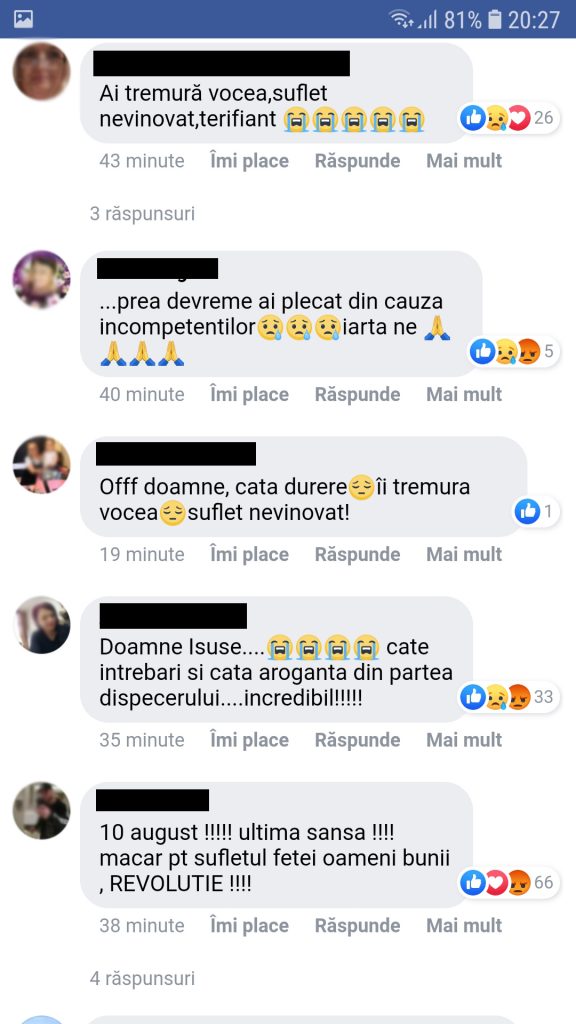576x1024 pixels.
Task: Open 'Mai mult' menu on the 19-minute comment
Action: (x=464, y=554)
